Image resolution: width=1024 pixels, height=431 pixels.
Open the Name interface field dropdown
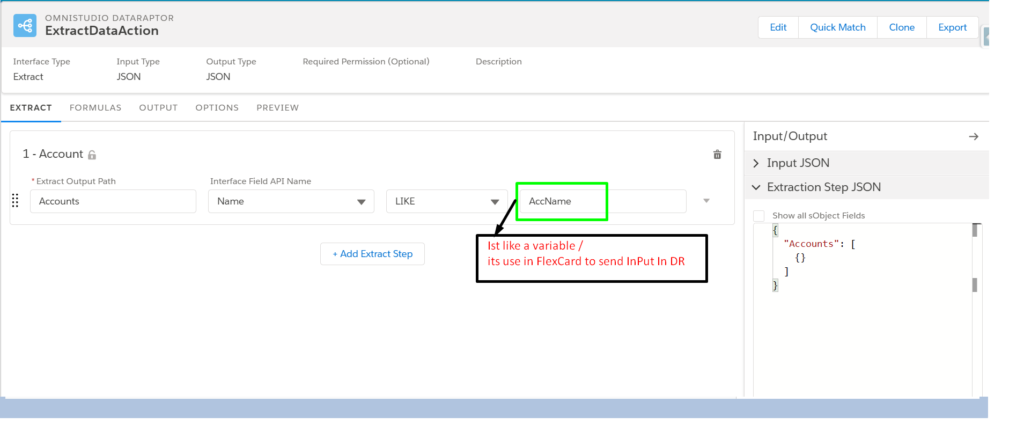tap(291, 201)
